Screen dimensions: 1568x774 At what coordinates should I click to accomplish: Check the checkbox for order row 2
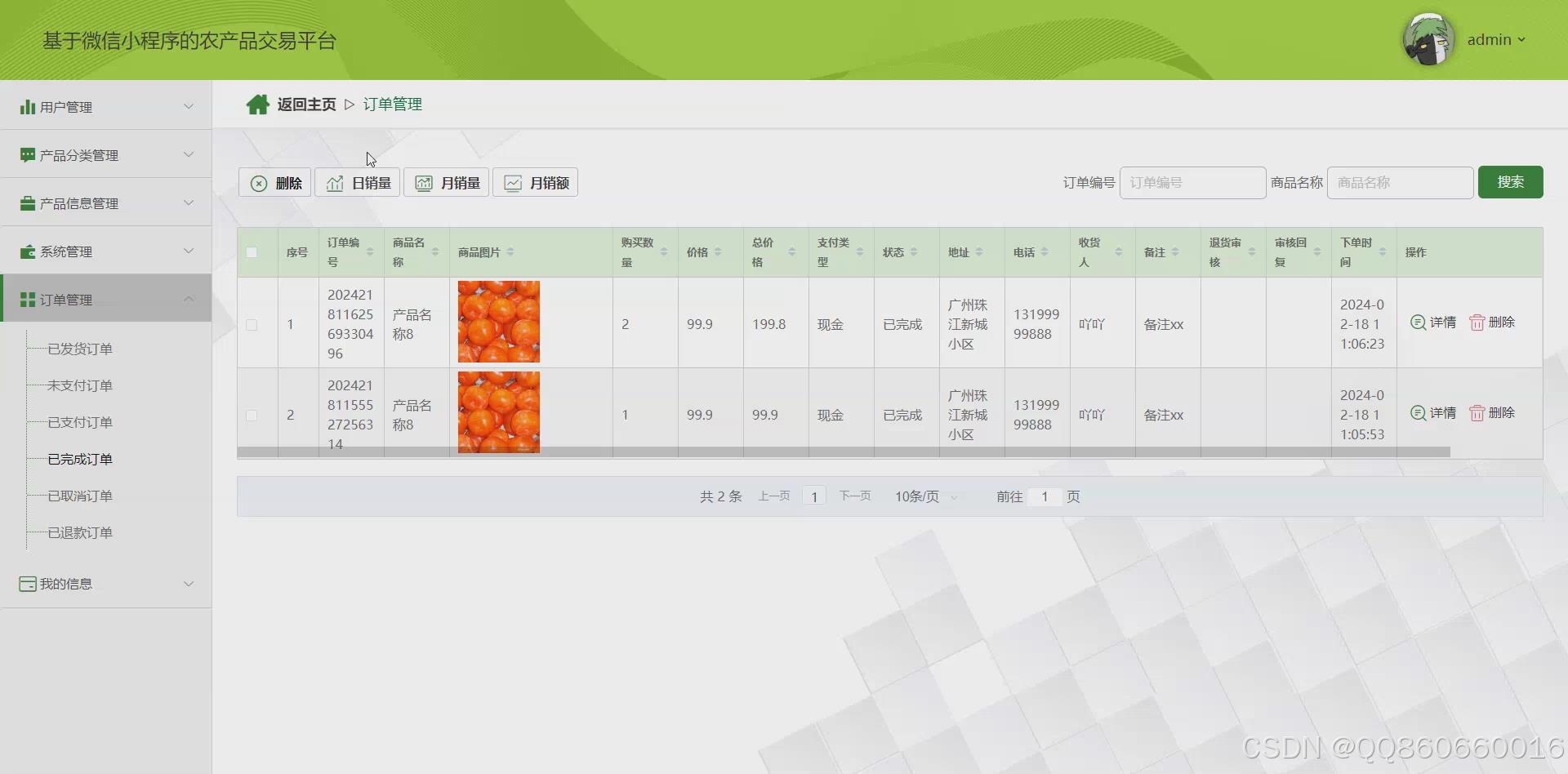click(x=252, y=416)
